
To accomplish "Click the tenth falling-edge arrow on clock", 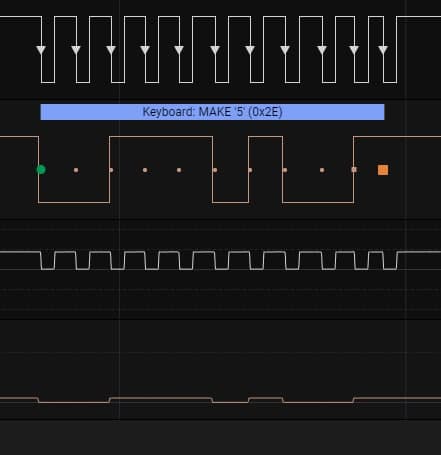I will [354, 50].
